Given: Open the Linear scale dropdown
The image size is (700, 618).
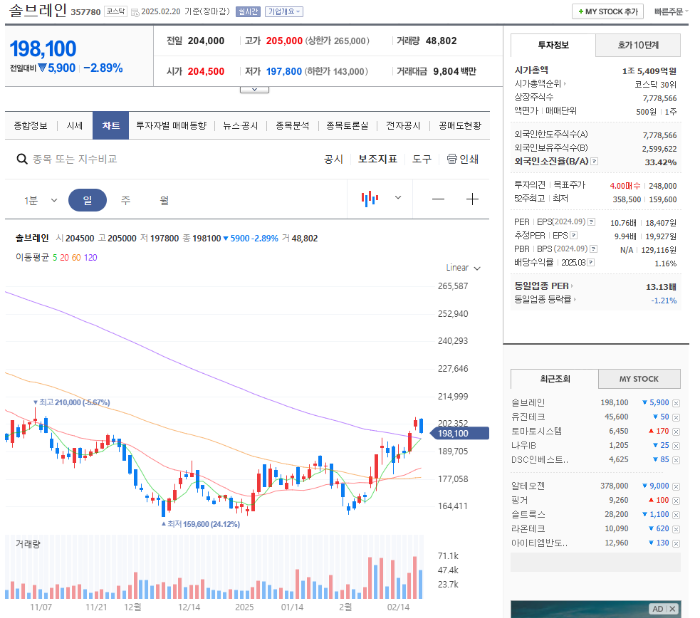Looking at the screenshot, I should click(463, 268).
